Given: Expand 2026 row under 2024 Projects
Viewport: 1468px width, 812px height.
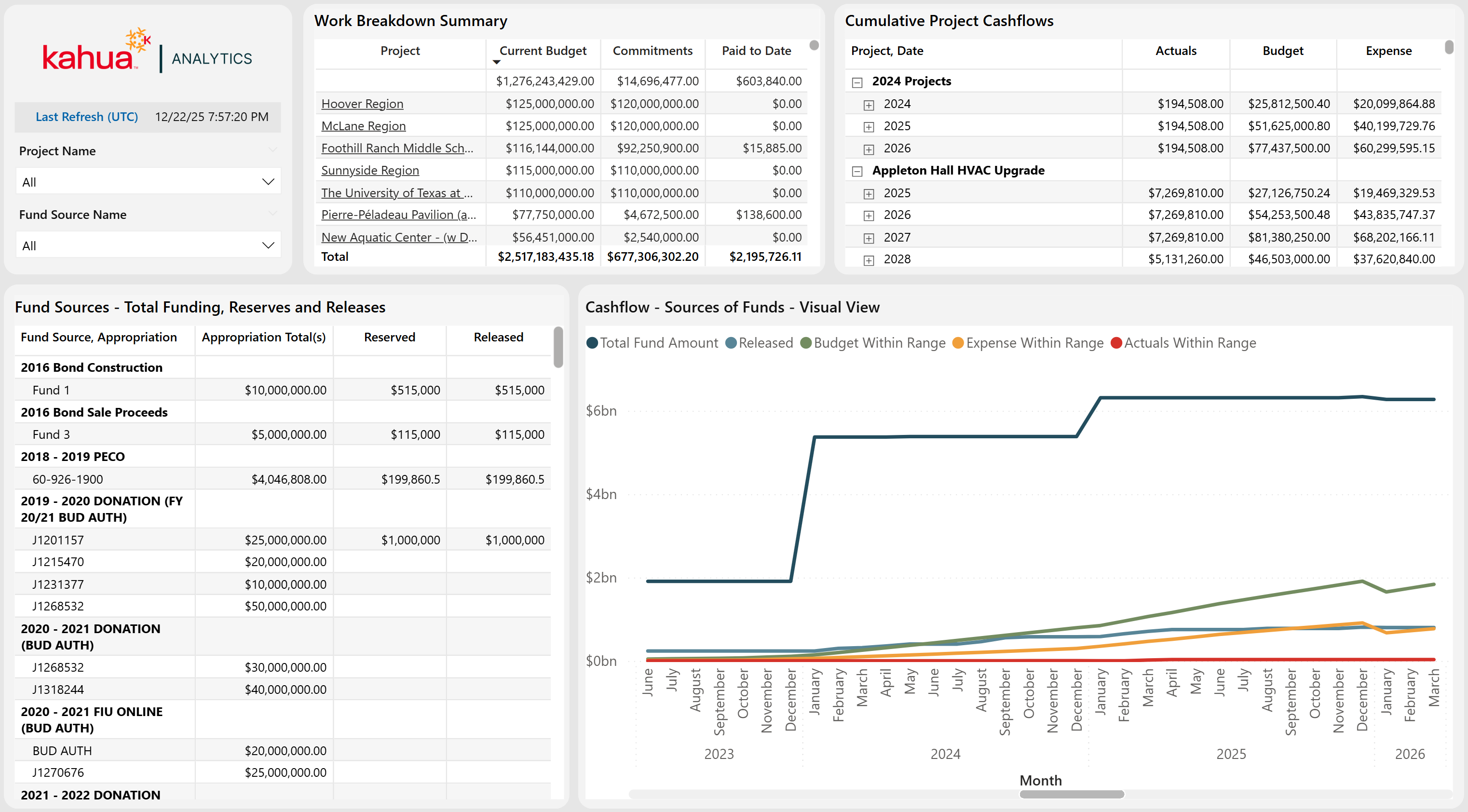Looking at the screenshot, I should click(x=869, y=149).
